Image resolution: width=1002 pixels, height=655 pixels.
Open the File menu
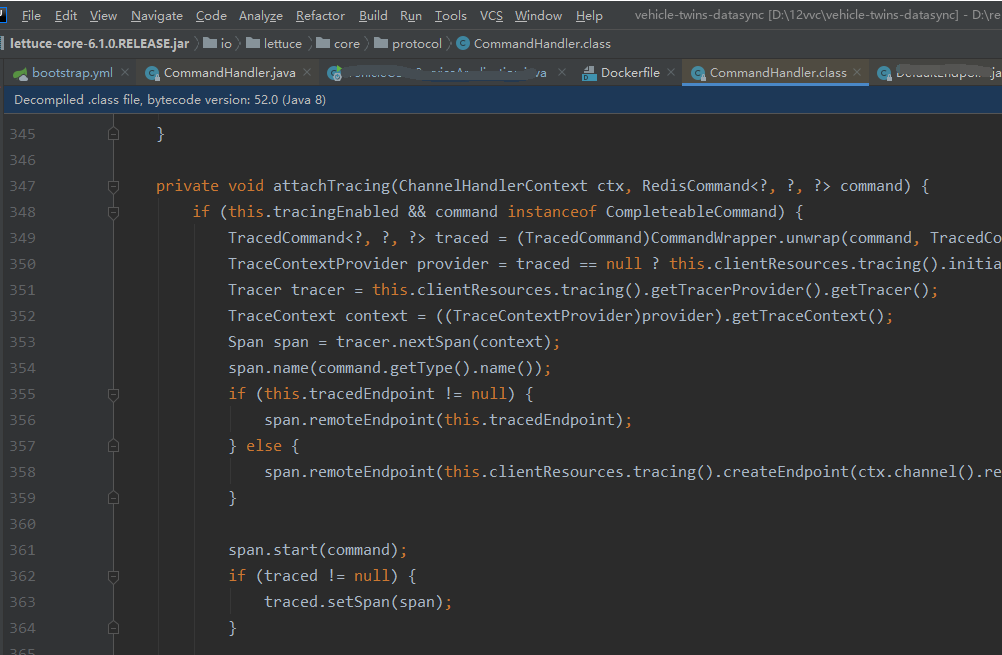pos(31,15)
